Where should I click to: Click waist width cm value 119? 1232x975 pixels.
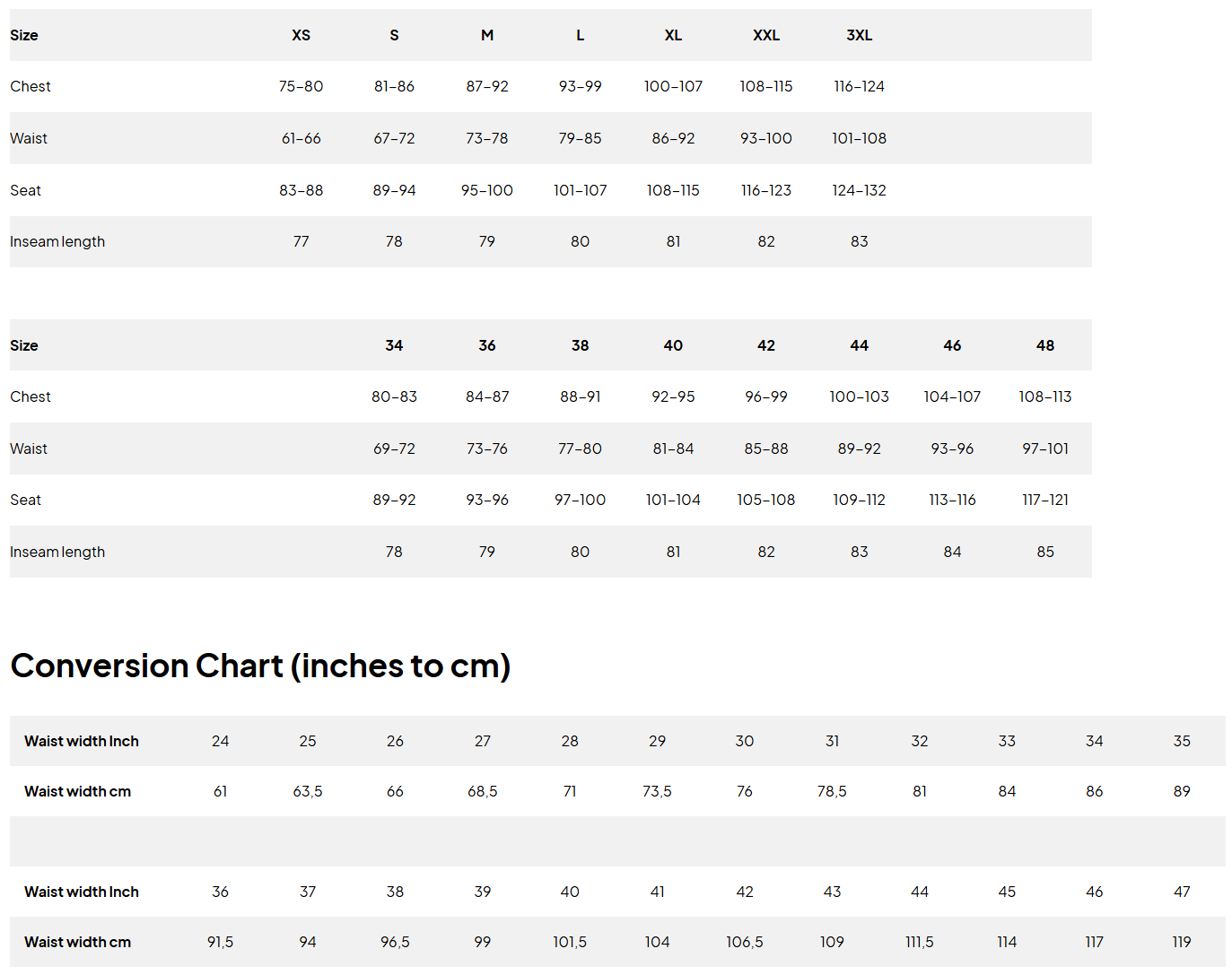click(x=1181, y=942)
